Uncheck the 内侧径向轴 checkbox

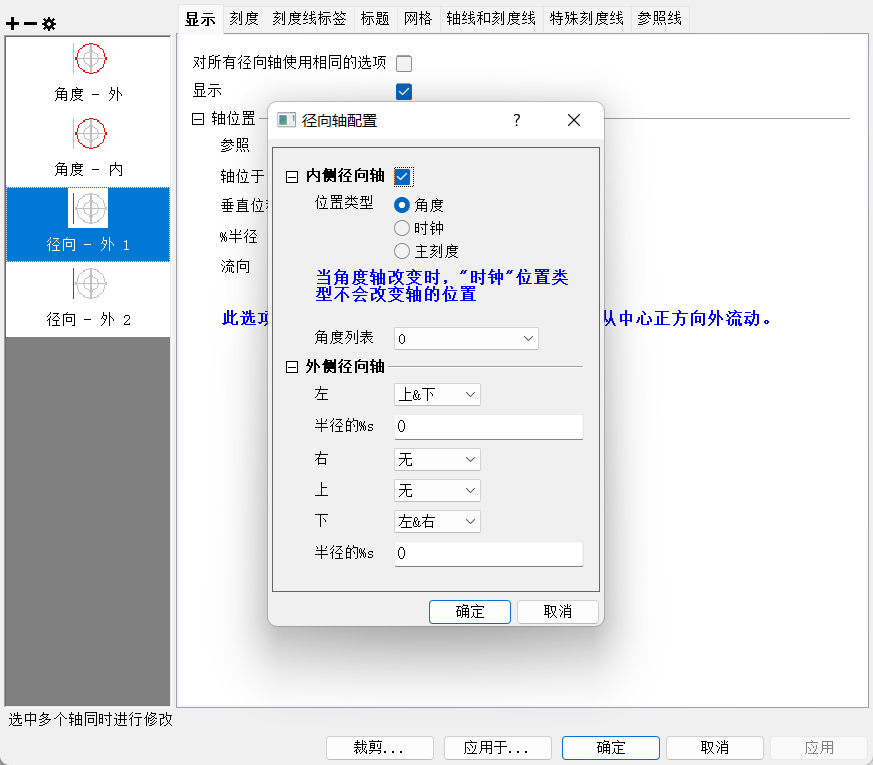[x=403, y=177]
